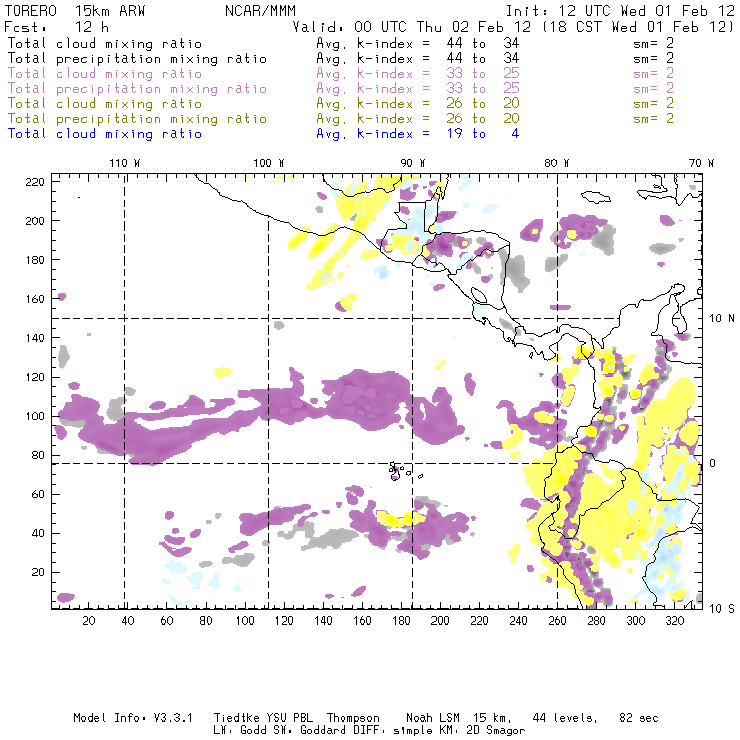
Task: Click the blue 'Total cloud mixing ratio' legend line
Action: pos(105,134)
